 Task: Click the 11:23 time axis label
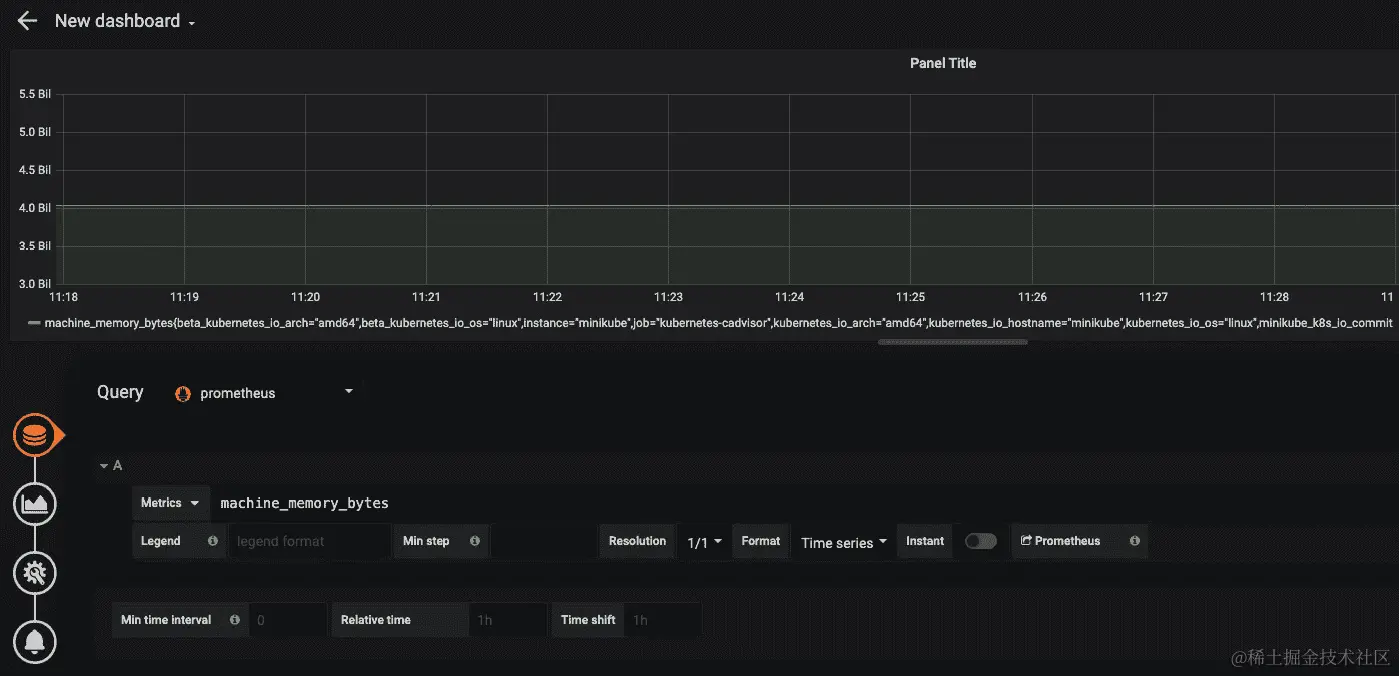[x=668, y=297]
